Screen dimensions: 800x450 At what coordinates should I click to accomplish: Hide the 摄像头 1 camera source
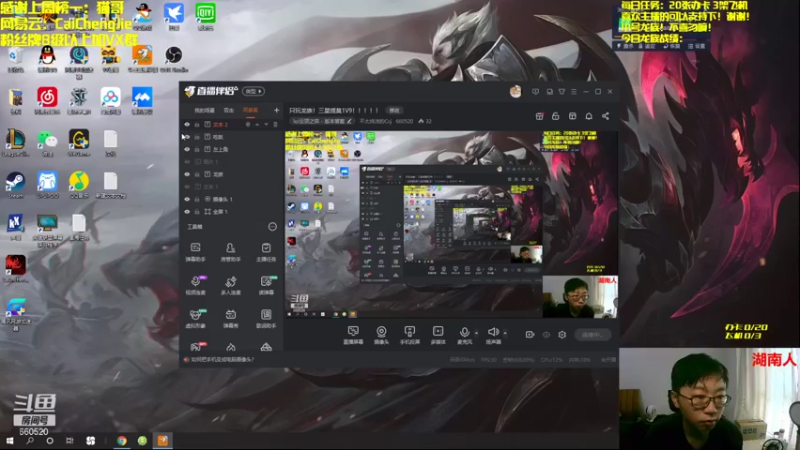[x=187, y=199]
